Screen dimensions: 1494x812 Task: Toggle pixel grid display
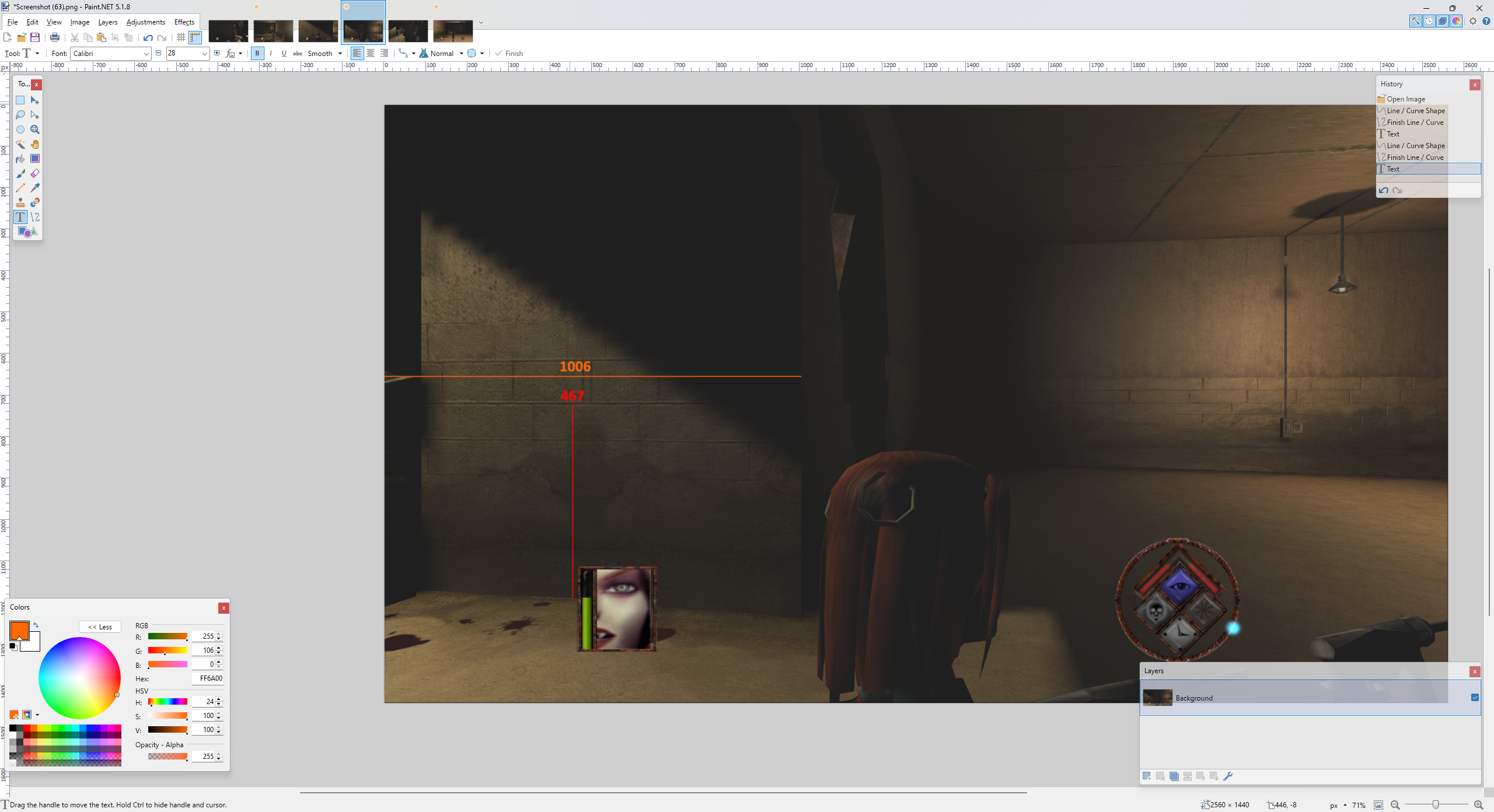(x=181, y=37)
